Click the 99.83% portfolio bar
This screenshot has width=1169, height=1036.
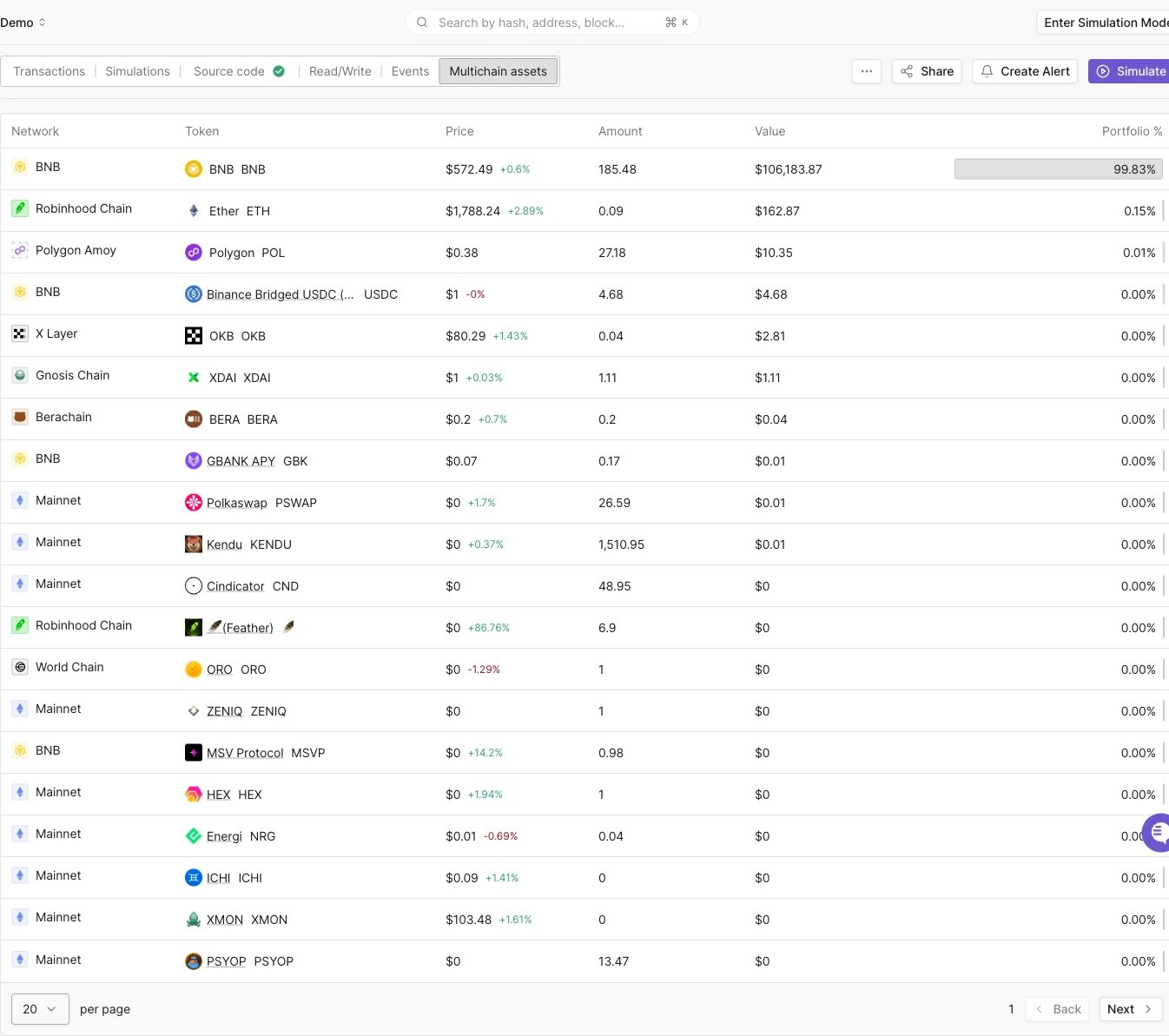tap(1058, 169)
